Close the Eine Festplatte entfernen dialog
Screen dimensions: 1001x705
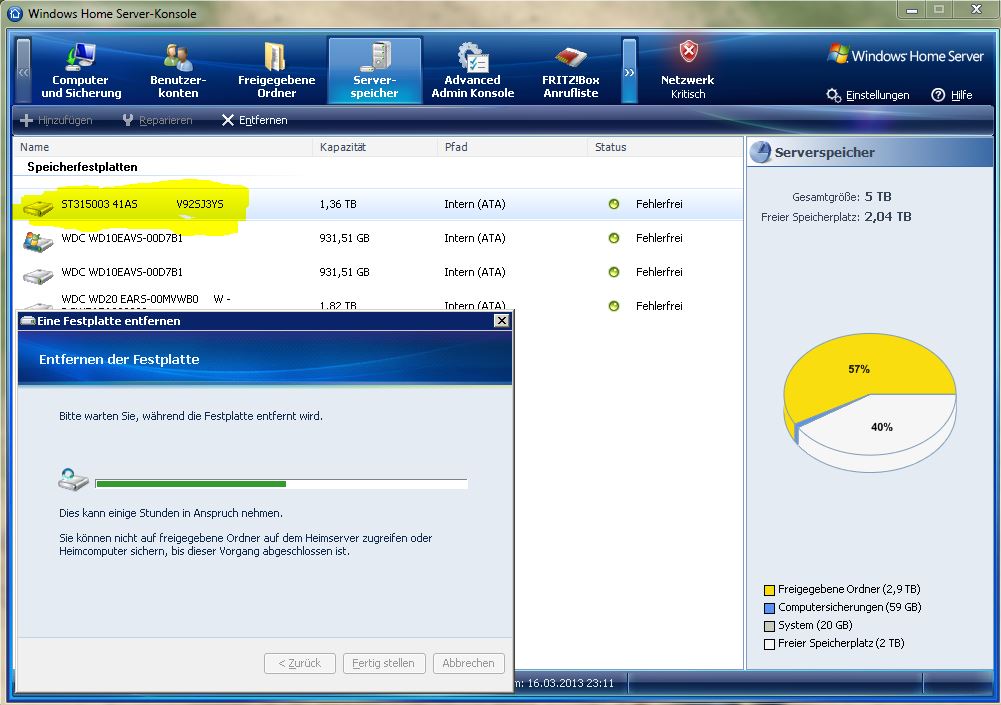502,321
